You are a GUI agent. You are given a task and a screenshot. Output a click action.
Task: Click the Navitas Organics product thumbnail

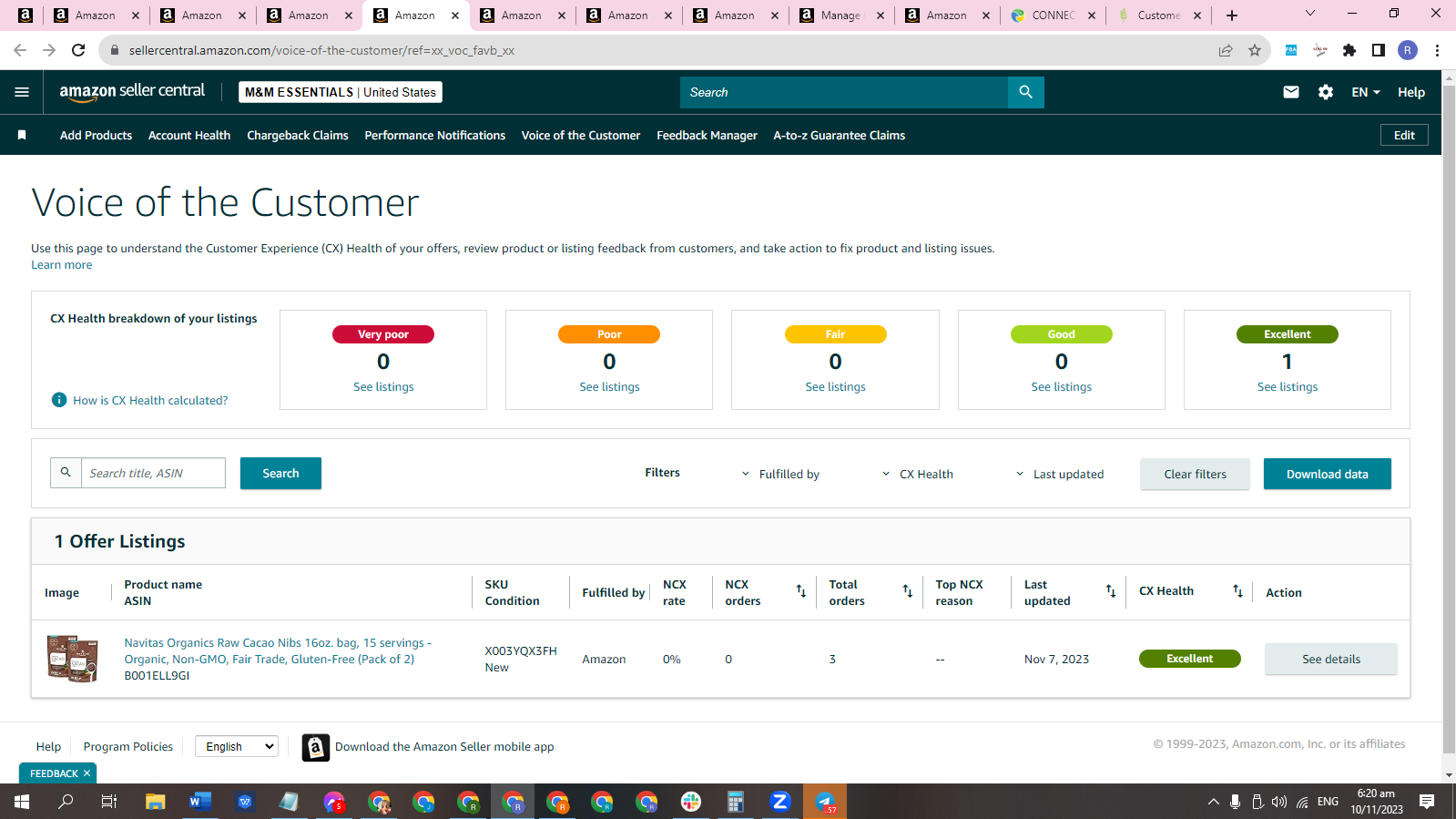click(x=73, y=658)
